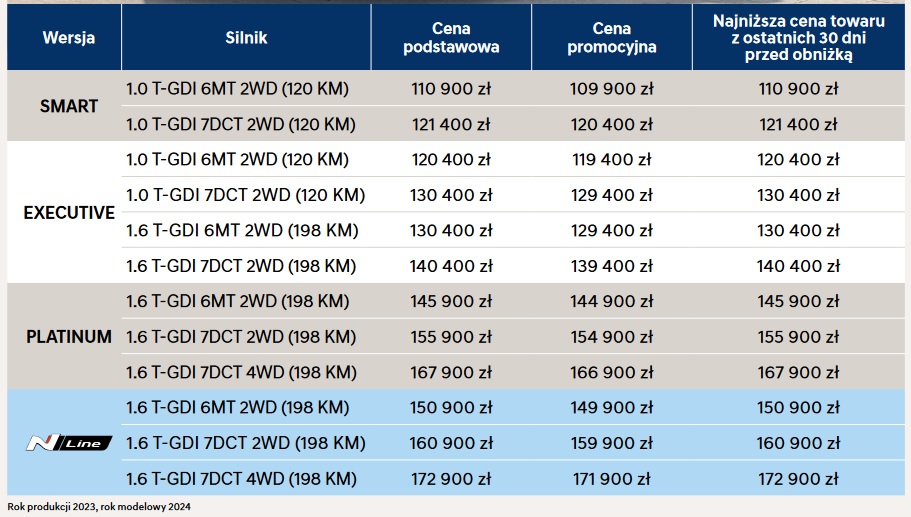Click the "Cena podstawowa" header
The image size is (911, 517).
point(451,38)
